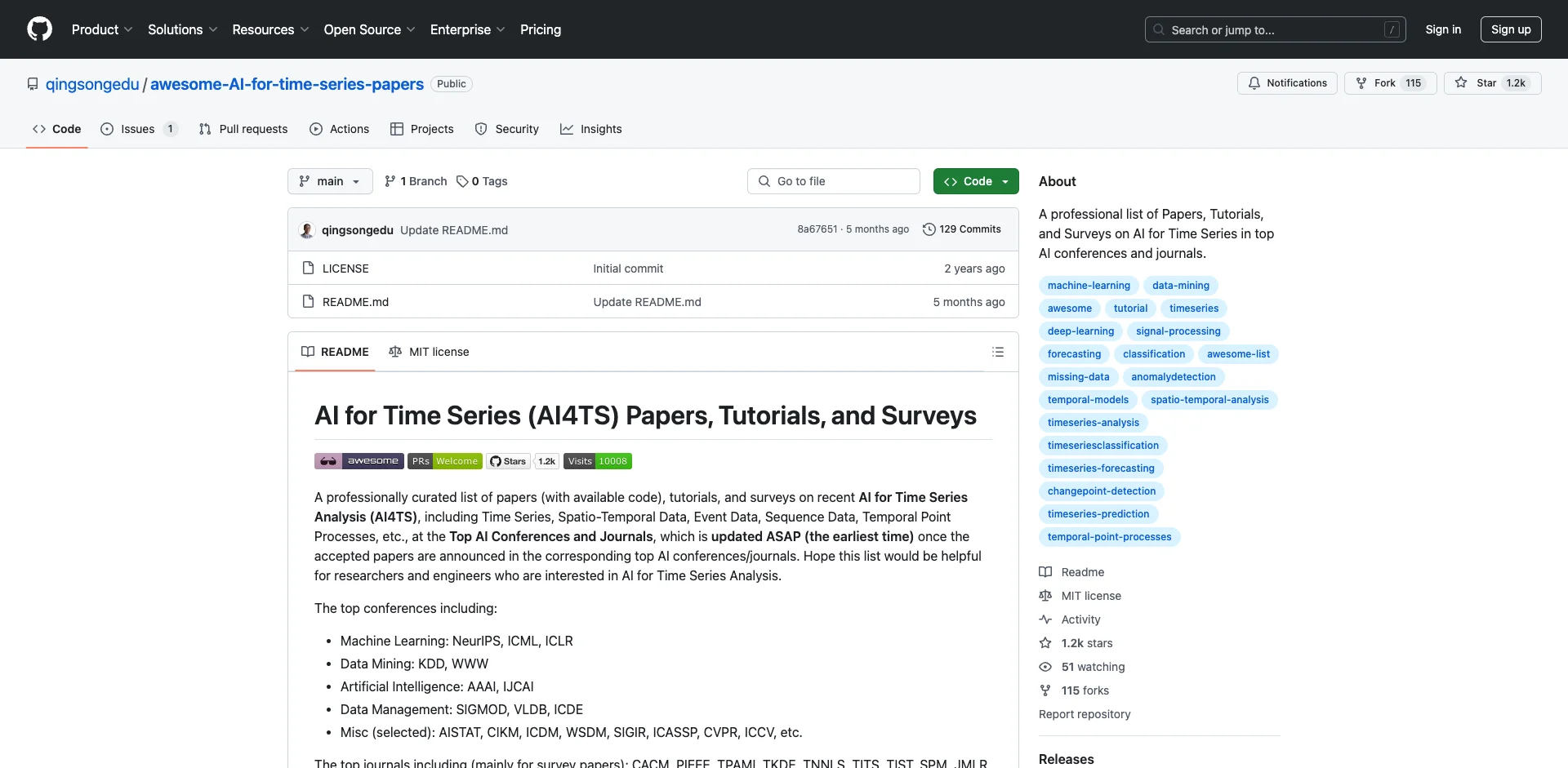Open the Product menu

pos(102,29)
